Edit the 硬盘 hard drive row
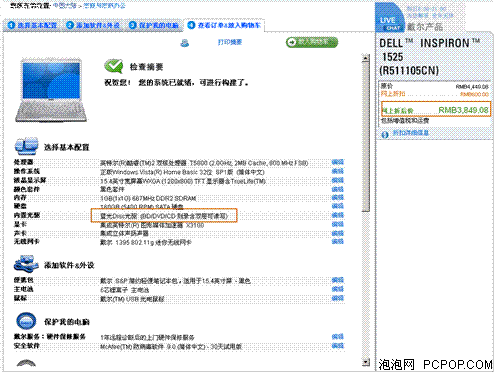 (338, 206)
